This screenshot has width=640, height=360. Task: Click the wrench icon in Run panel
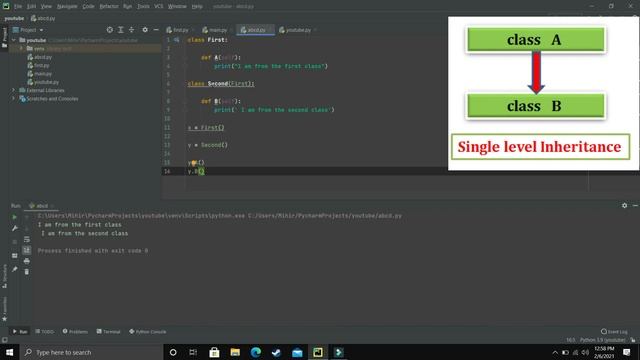pos(14,228)
